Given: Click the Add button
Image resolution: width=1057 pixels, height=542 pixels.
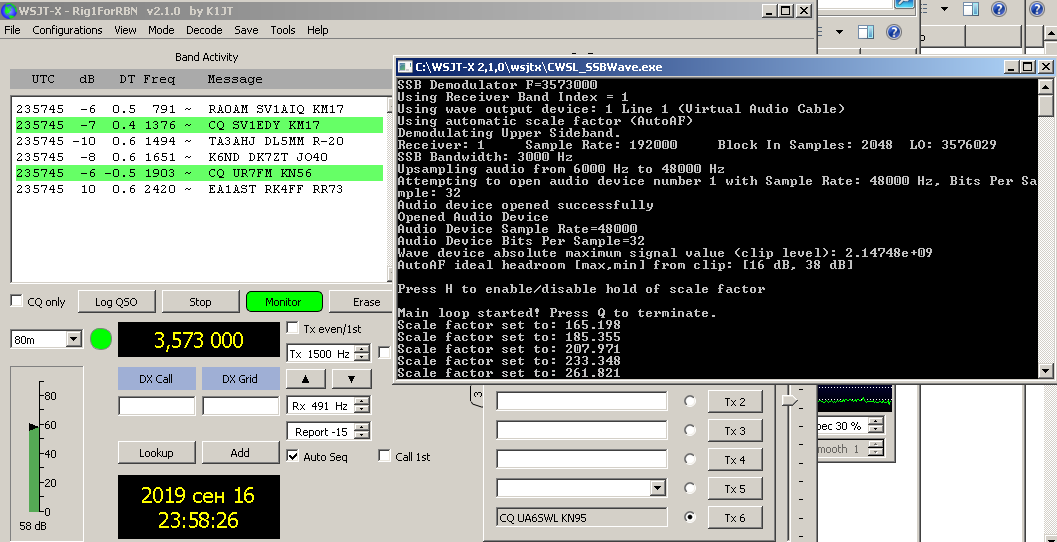Looking at the screenshot, I should 240,452.
